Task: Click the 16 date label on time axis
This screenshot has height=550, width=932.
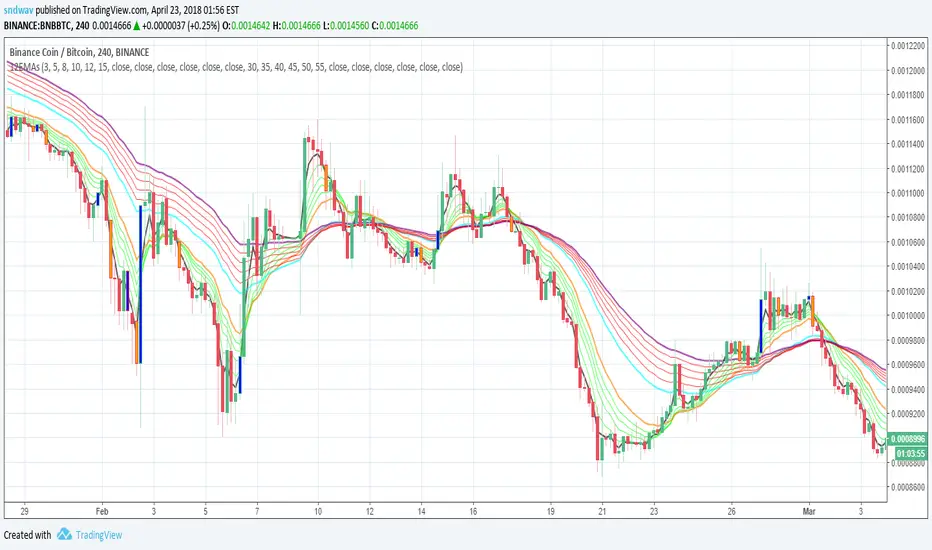Action: (473, 511)
